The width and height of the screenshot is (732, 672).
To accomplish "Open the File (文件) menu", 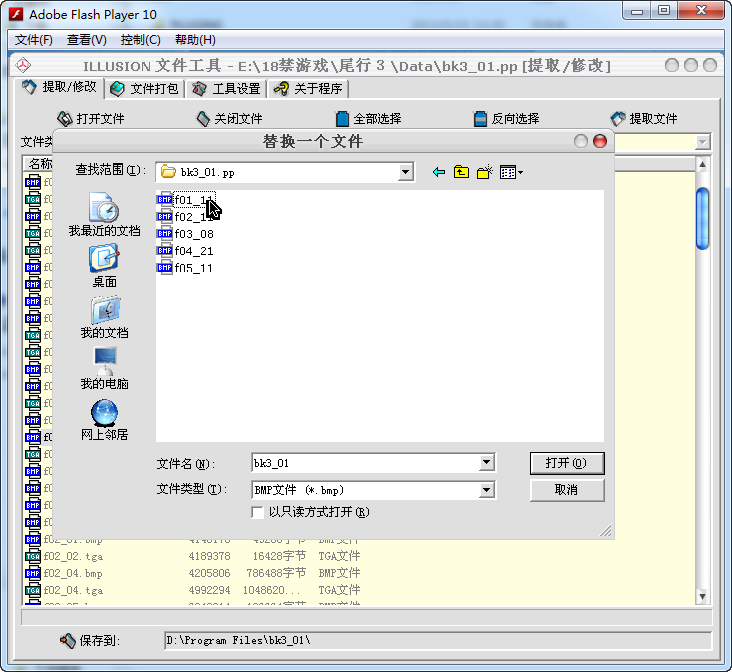I will click(x=34, y=40).
